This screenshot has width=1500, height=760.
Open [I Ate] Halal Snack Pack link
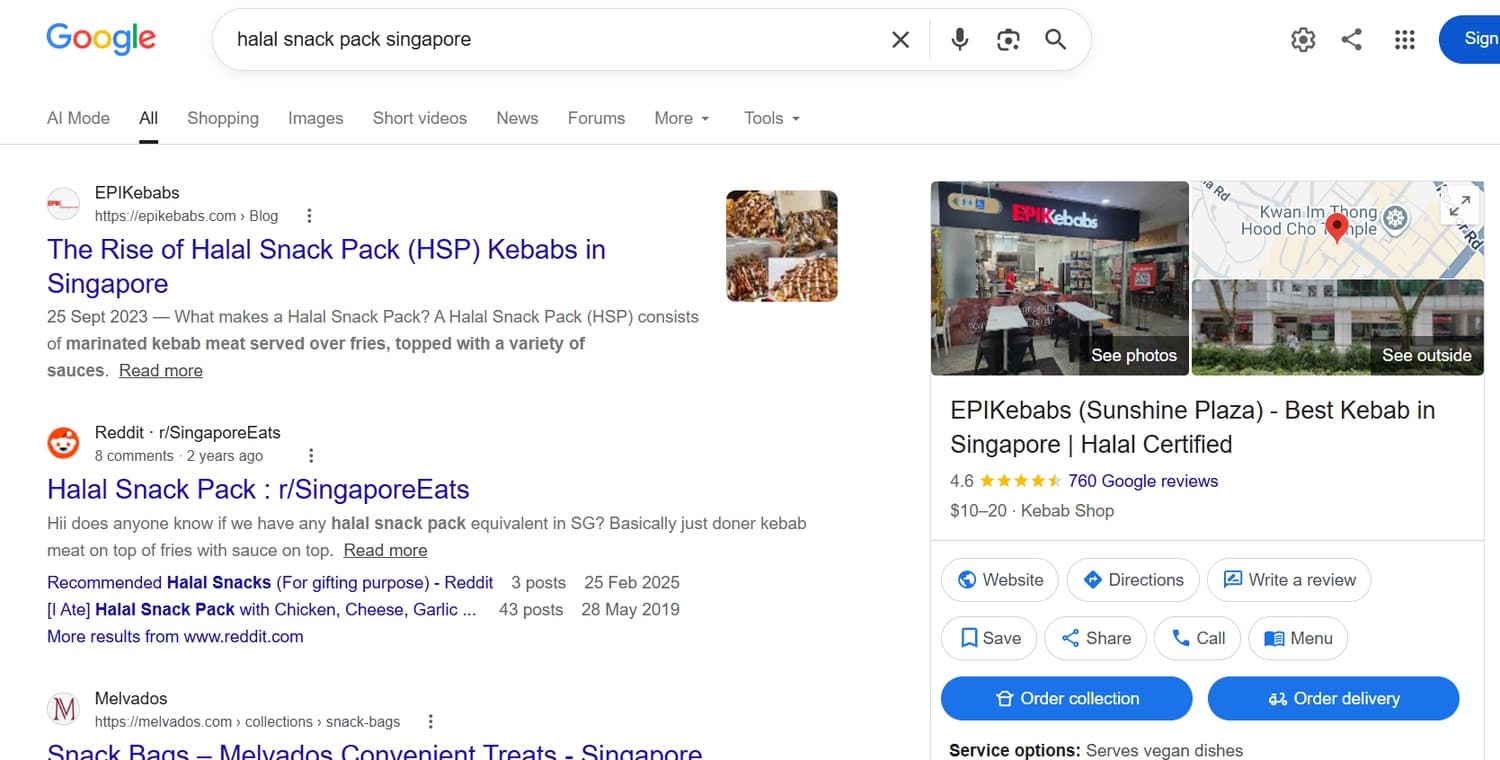click(x=261, y=609)
